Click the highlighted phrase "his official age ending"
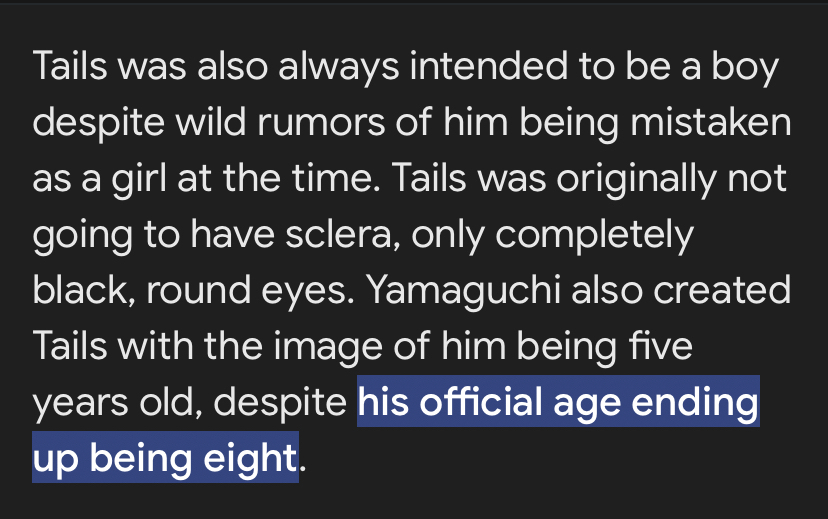 [558, 402]
